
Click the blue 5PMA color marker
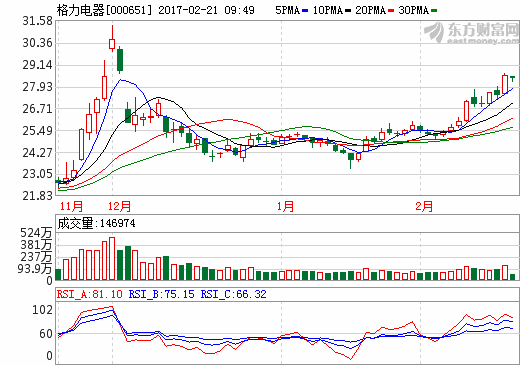click(x=305, y=11)
